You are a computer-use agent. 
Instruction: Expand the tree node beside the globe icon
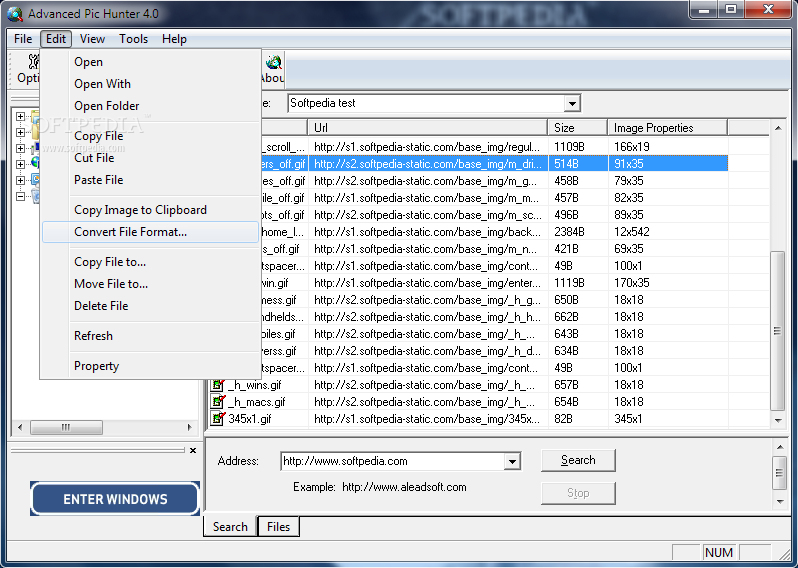pyautogui.click(x=20, y=164)
